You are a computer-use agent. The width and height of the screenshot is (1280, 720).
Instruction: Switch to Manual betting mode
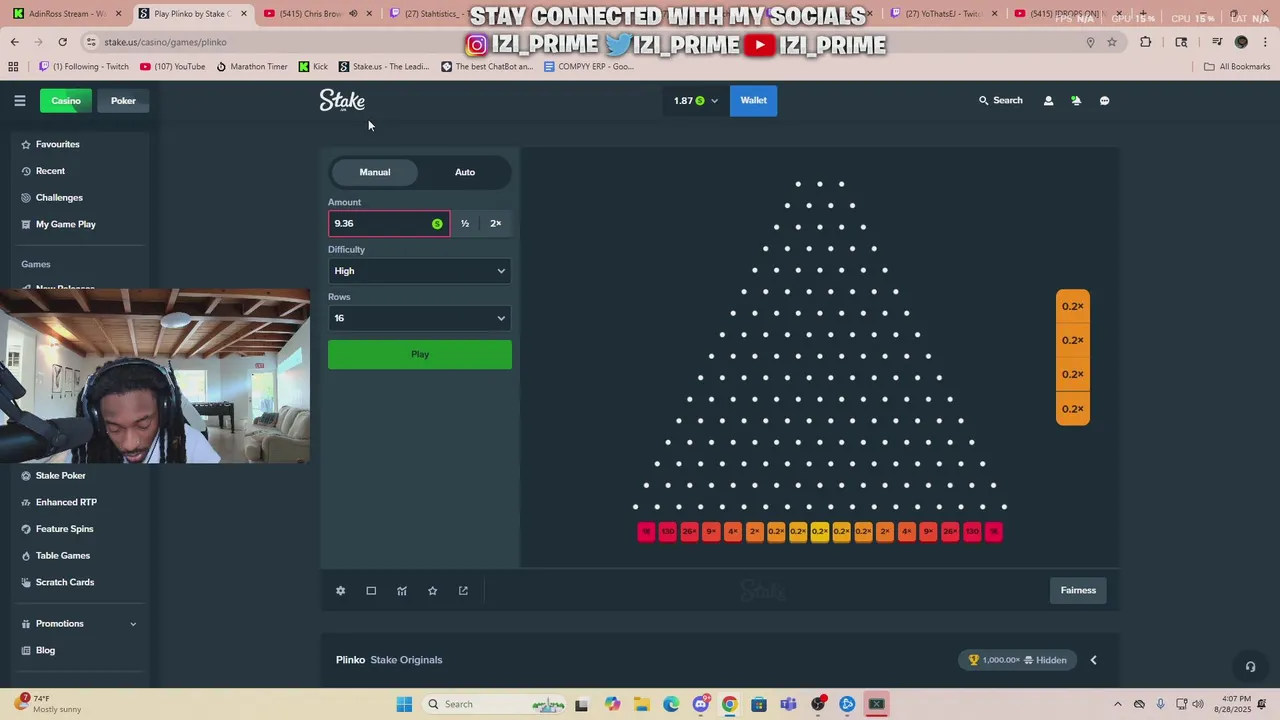[375, 172]
